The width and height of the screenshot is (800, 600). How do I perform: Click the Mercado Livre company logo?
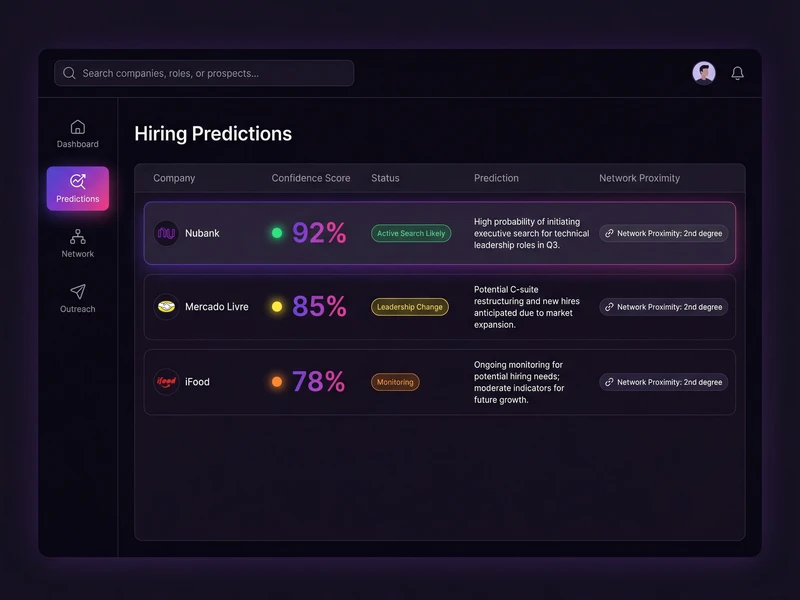[166, 307]
